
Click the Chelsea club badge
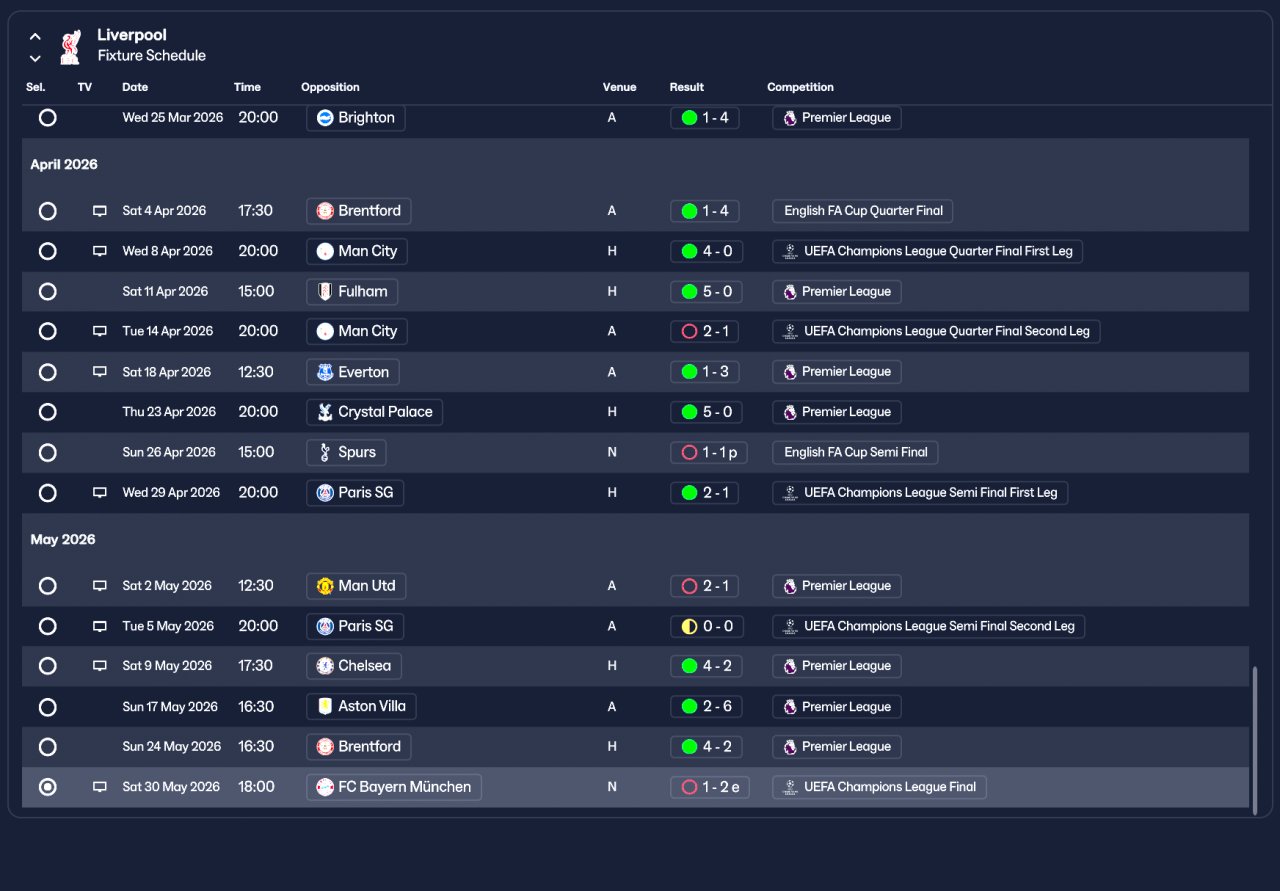324,666
